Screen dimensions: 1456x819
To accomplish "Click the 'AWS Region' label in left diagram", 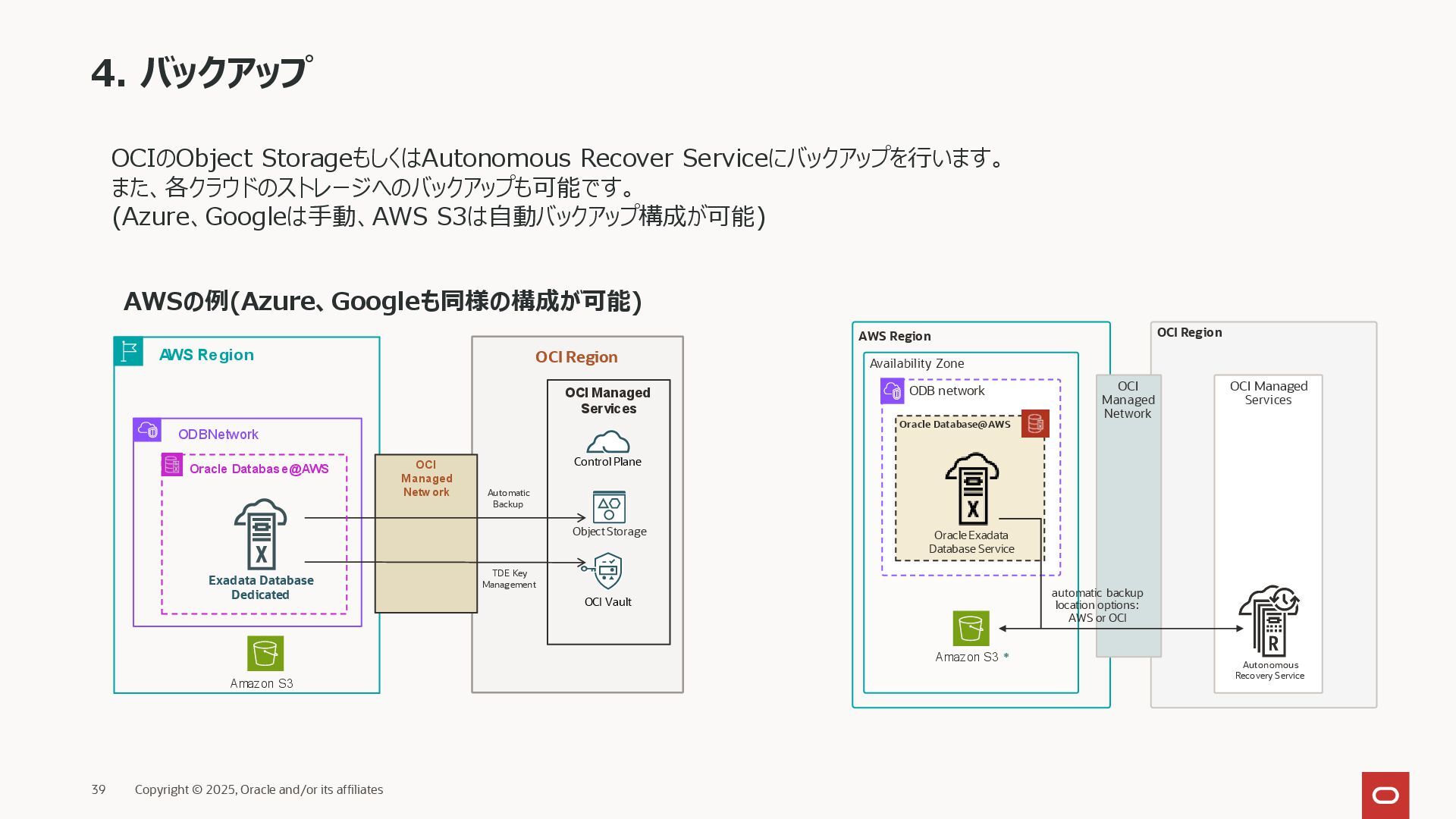I will (x=206, y=355).
